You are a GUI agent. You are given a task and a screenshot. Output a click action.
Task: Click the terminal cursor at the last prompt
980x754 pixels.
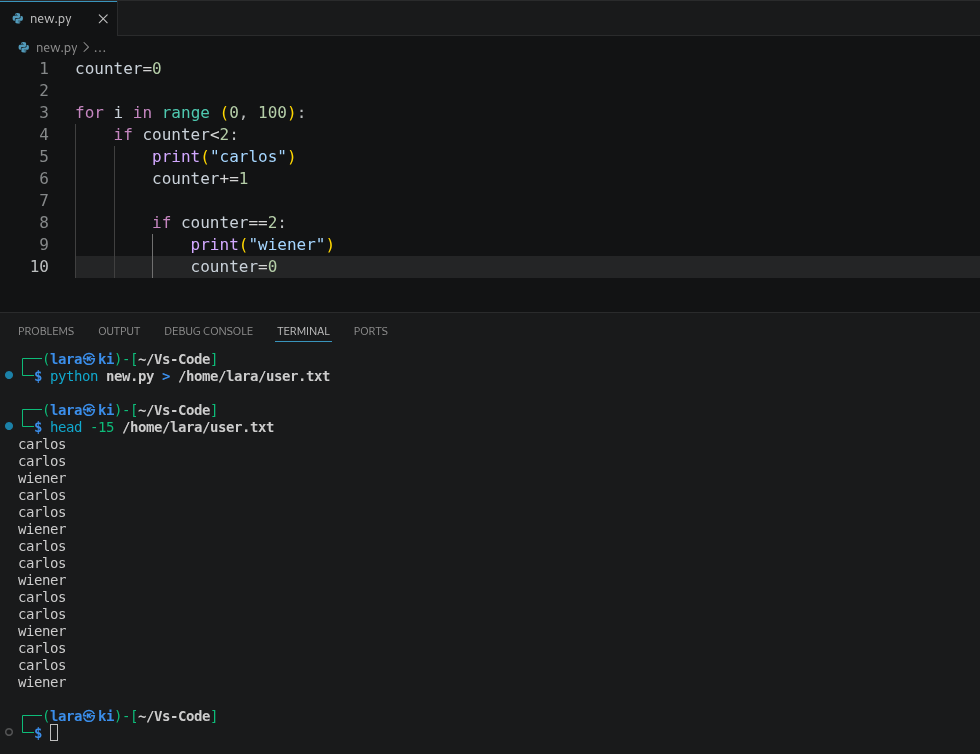click(x=54, y=733)
